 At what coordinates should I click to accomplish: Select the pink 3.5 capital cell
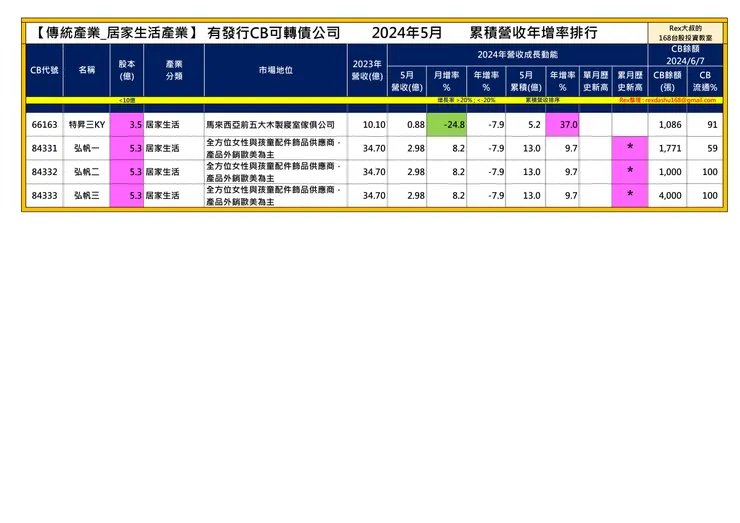tap(126, 125)
